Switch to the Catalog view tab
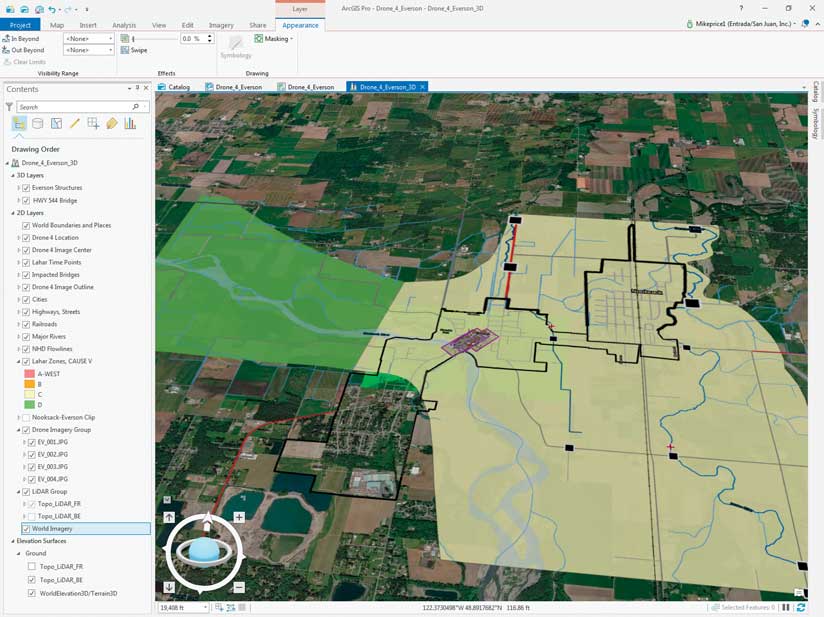The image size is (824, 617). 174,87
